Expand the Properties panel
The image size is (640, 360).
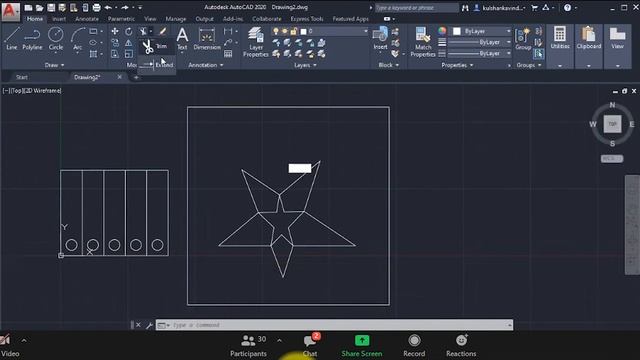coord(457,65)
